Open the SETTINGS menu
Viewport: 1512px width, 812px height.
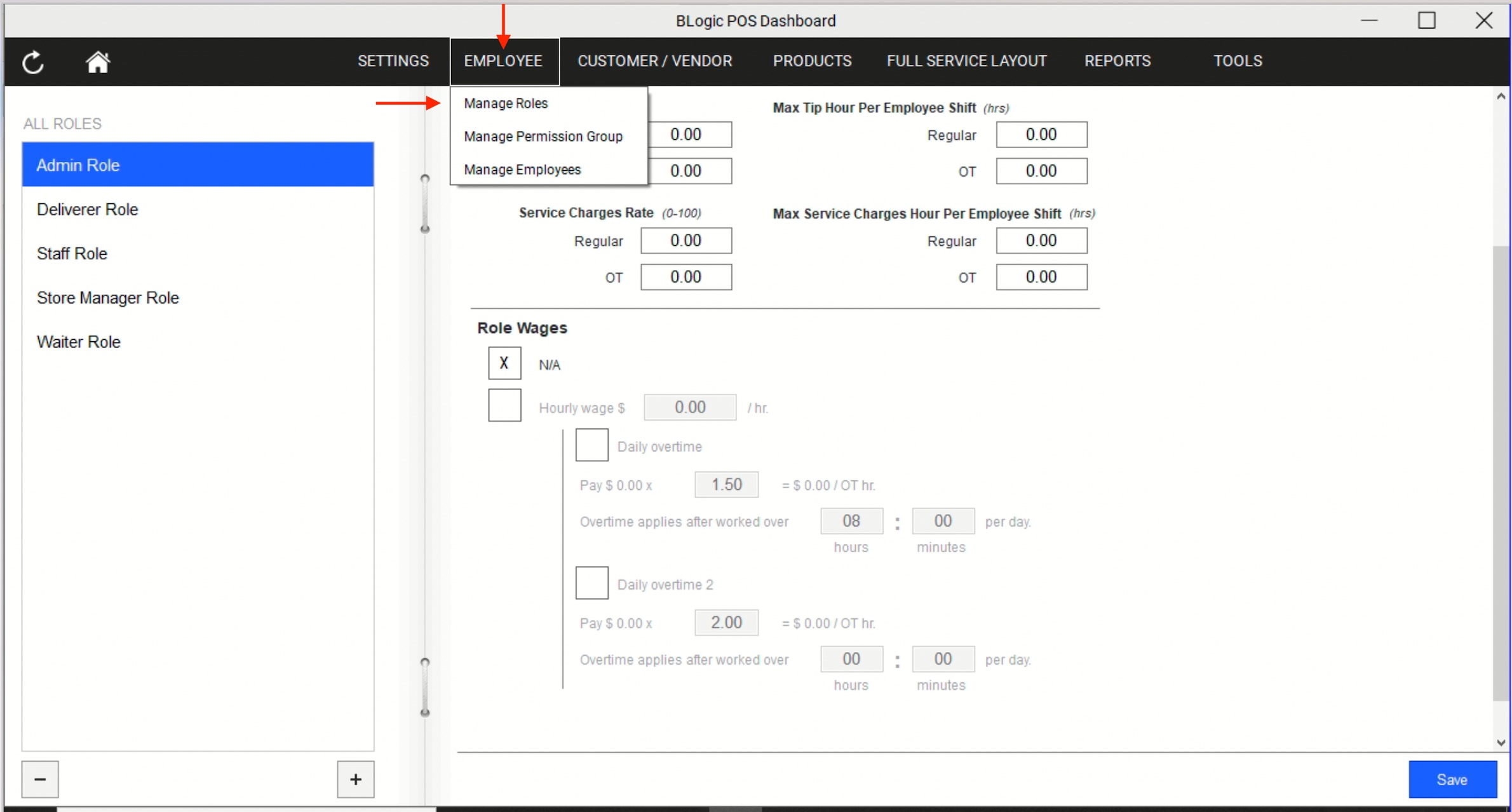tap(393, 61)
